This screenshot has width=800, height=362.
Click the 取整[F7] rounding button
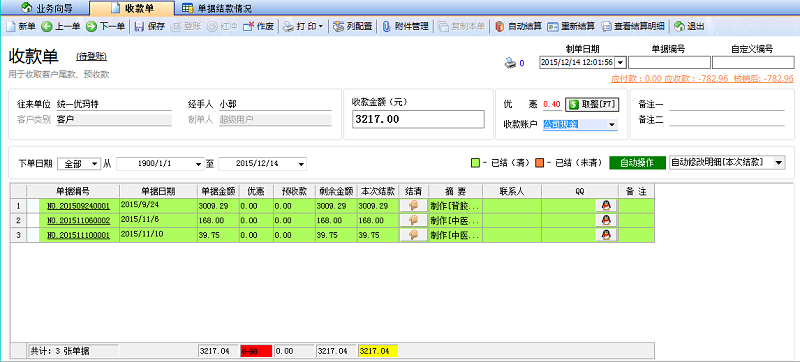pos(592,104)
